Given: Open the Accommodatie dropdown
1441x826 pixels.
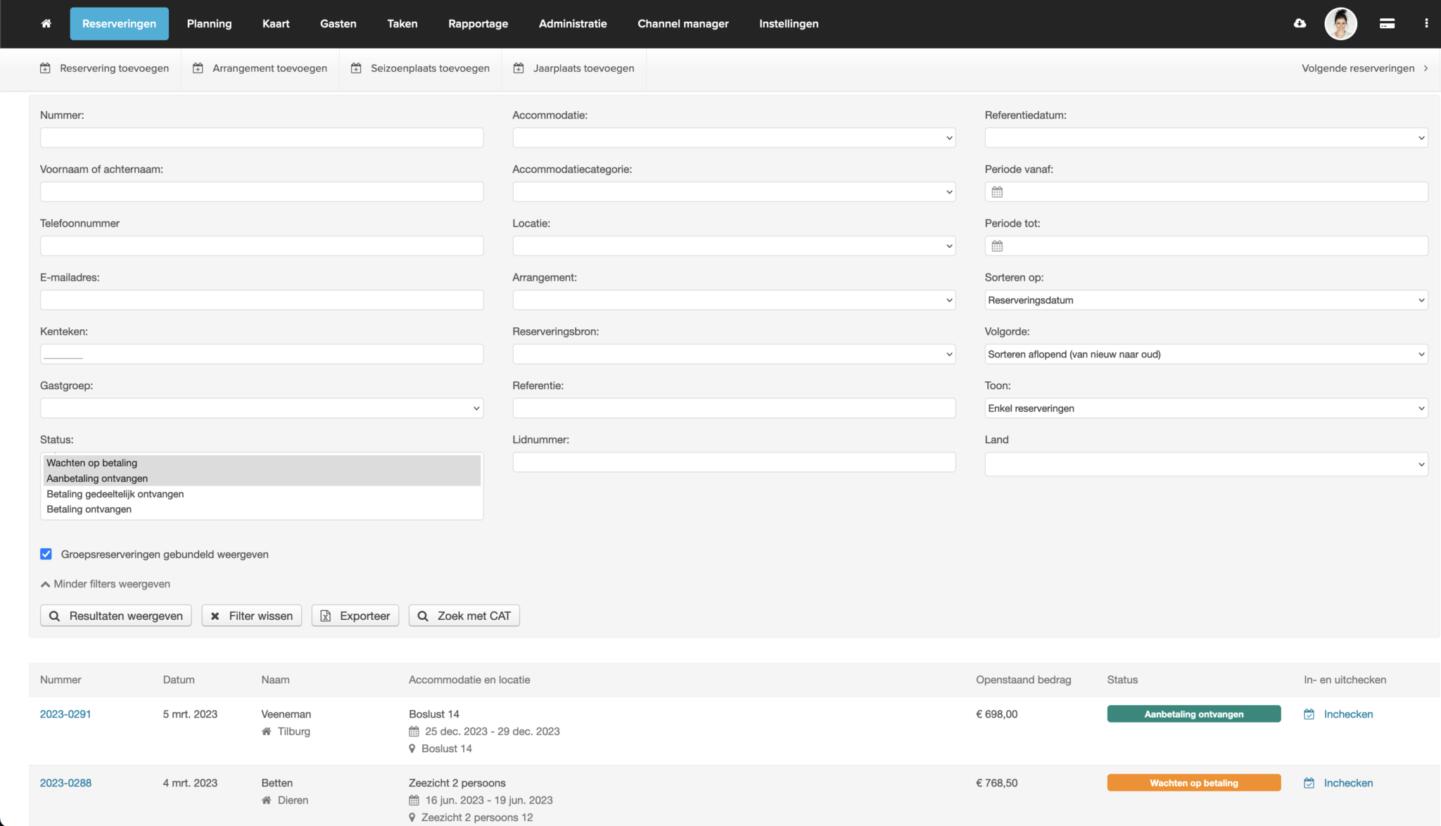Looking at the screenshot, I should click(x=733, y=138).
